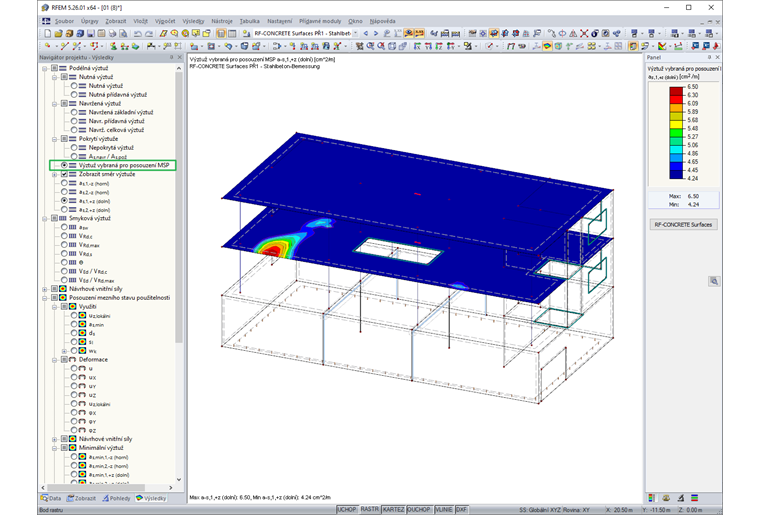Click the magnifier icon at panel edge
Viewport: 760px width, 515px height.
[714, 281]
